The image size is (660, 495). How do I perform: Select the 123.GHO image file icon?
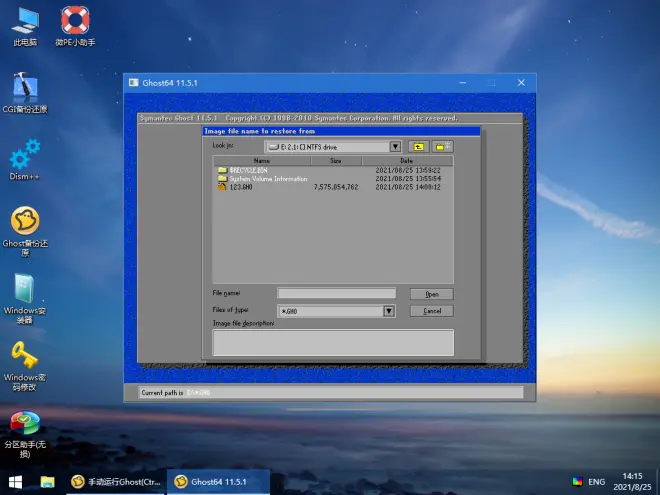coord(222,186)
